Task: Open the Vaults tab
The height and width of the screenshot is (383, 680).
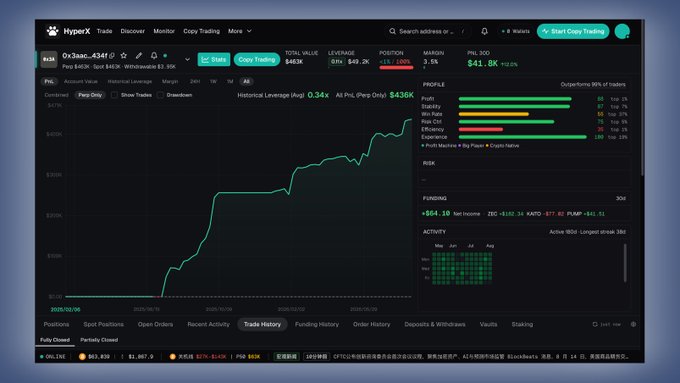Action: point(488,324)
